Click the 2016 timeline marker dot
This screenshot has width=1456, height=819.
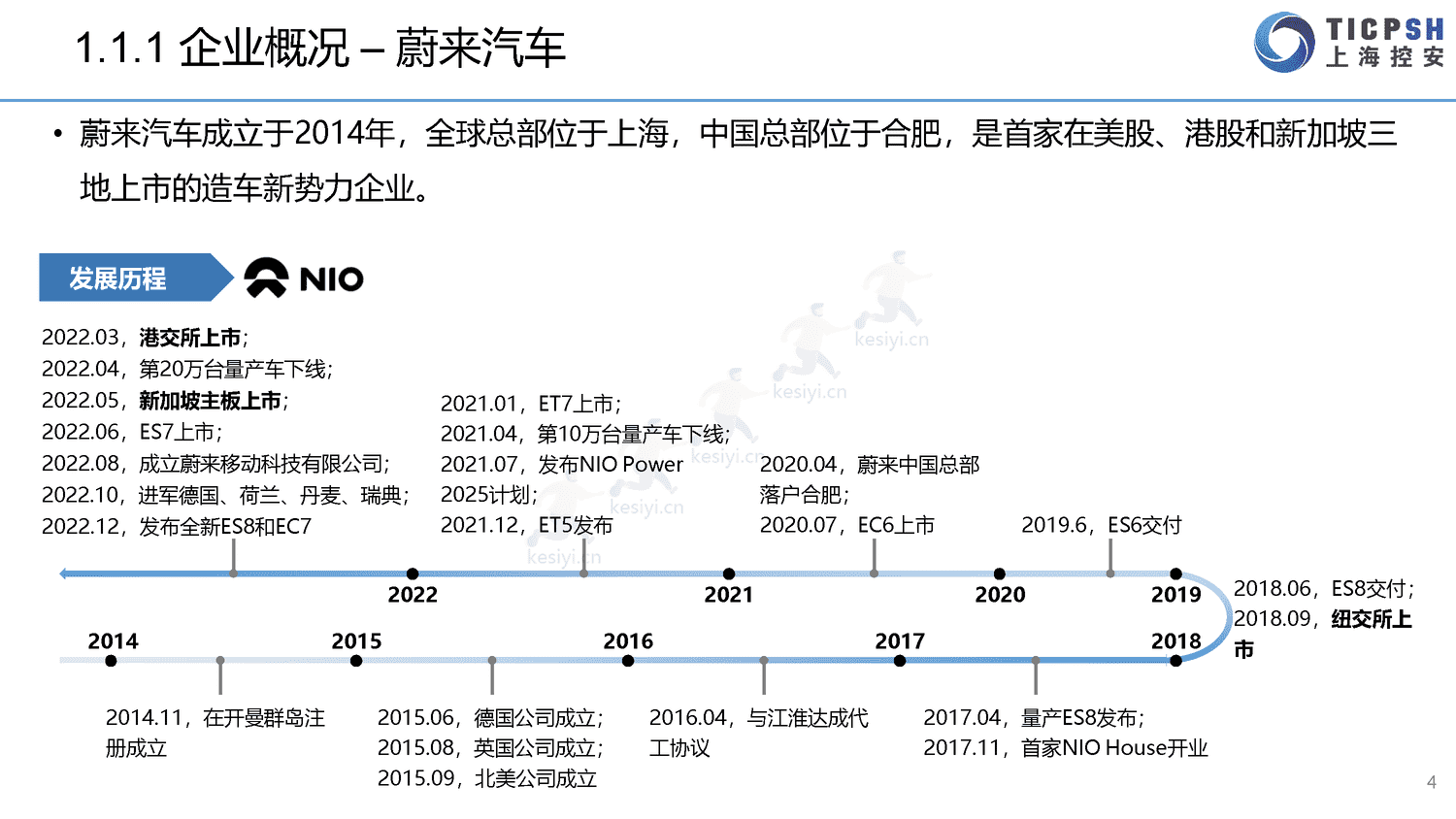(628, 661)
